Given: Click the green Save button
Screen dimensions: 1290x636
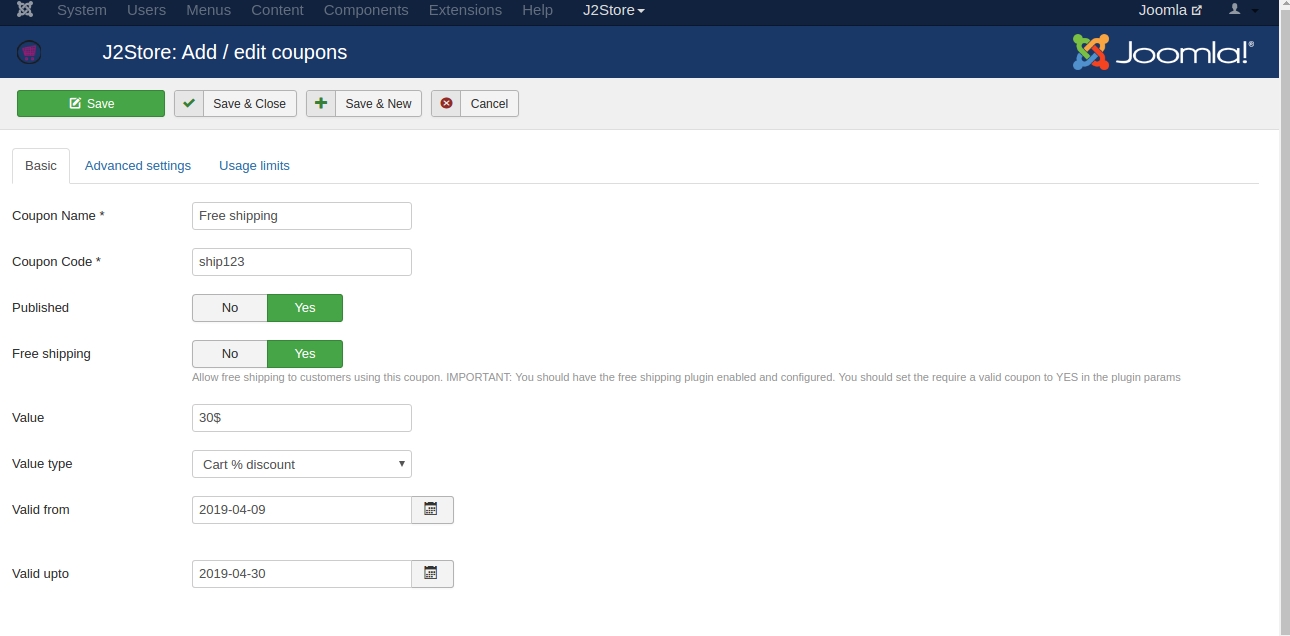Looking at the screenshot, I should tap(91, 104).
